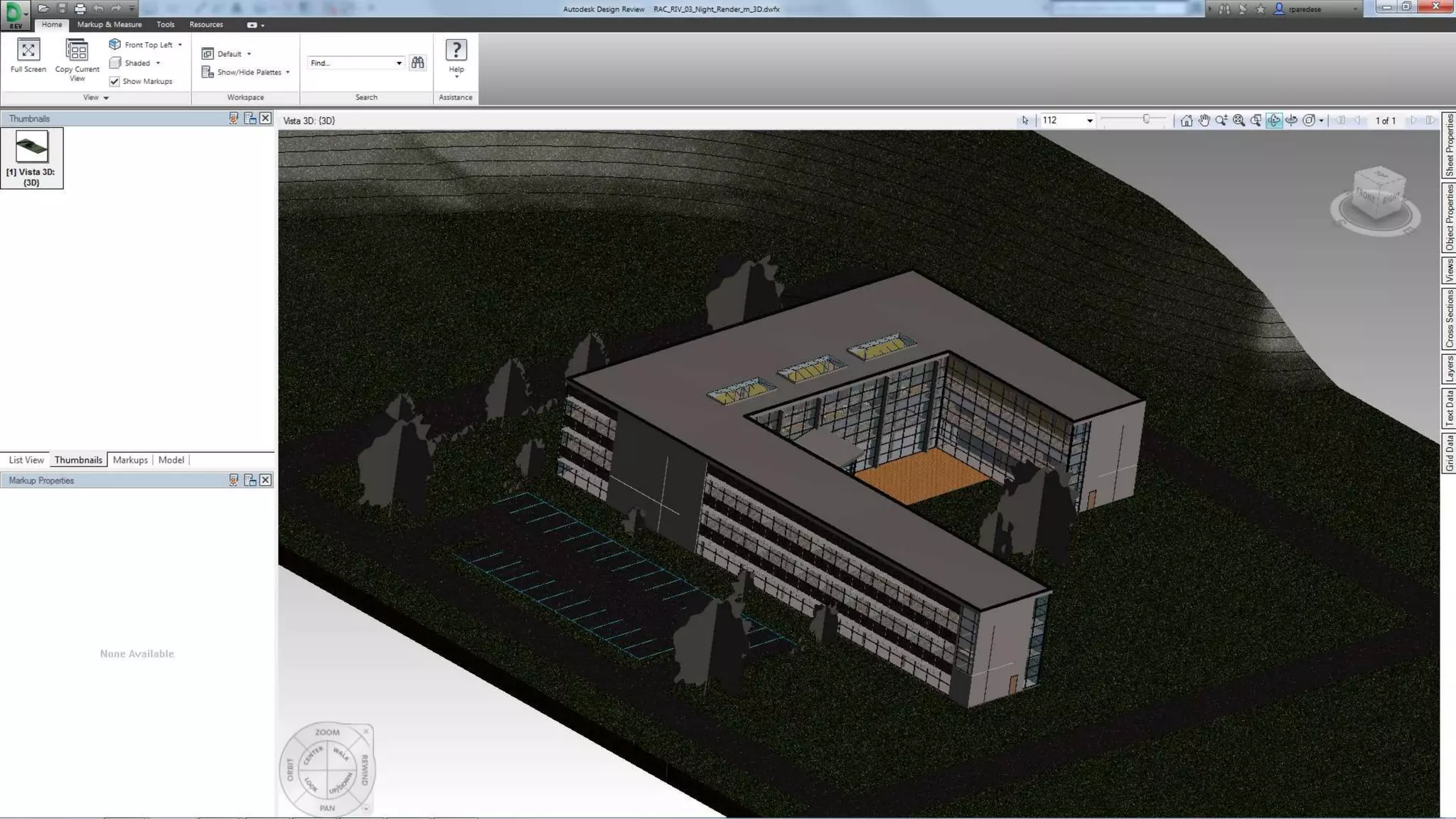Open the Layers side palette
Viewport: 1456px width, 819px height.
pos(1449,369)
